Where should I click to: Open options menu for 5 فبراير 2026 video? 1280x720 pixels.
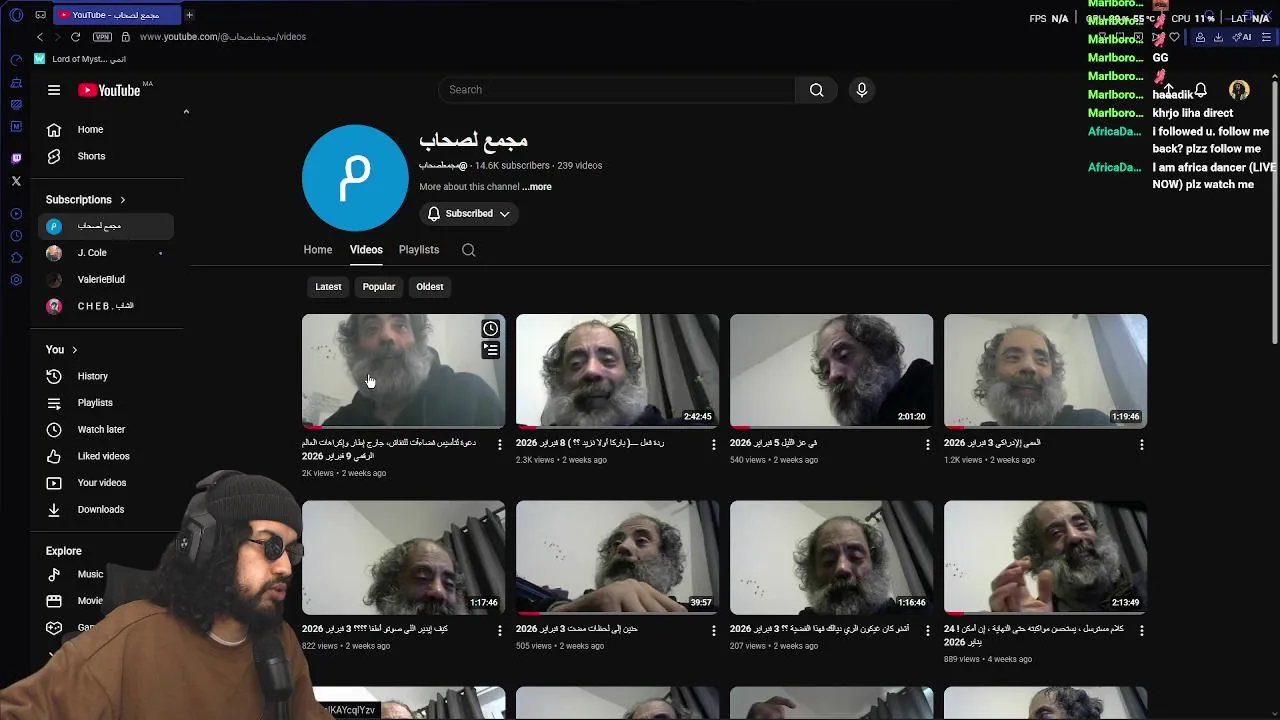pyautogui.click(x=927, y=445)
